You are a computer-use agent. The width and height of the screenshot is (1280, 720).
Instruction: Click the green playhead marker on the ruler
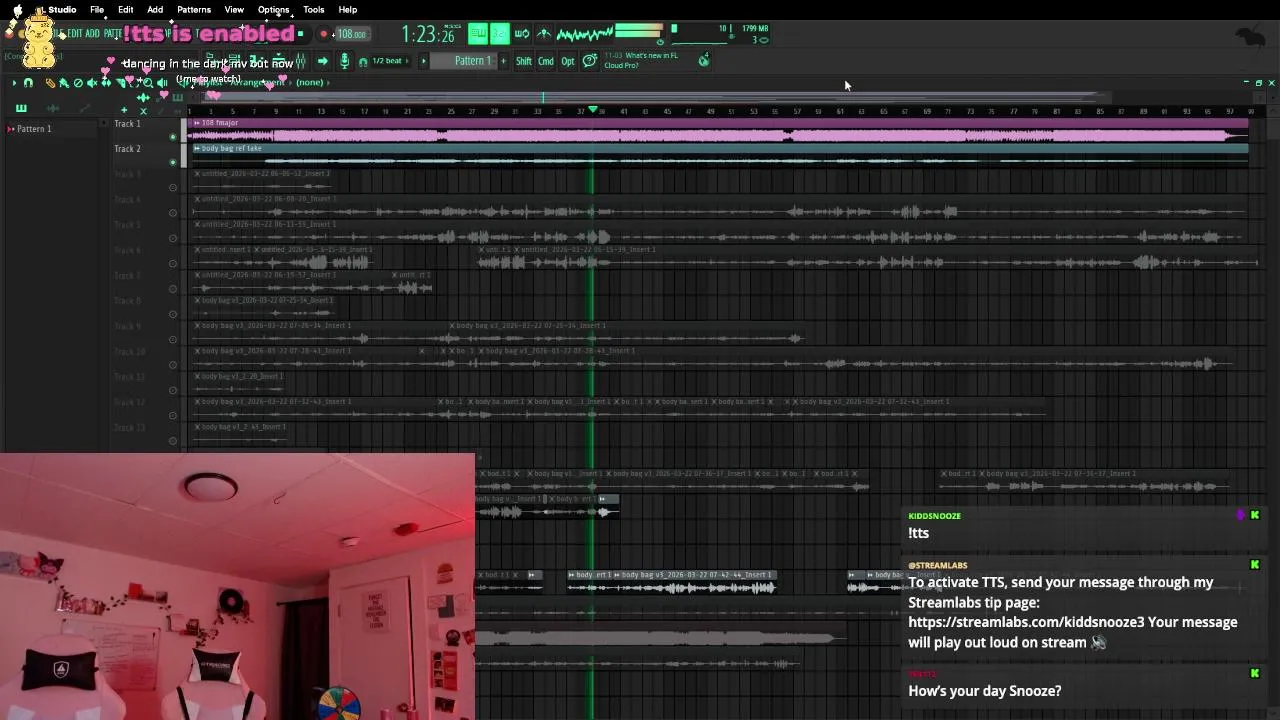593,109
